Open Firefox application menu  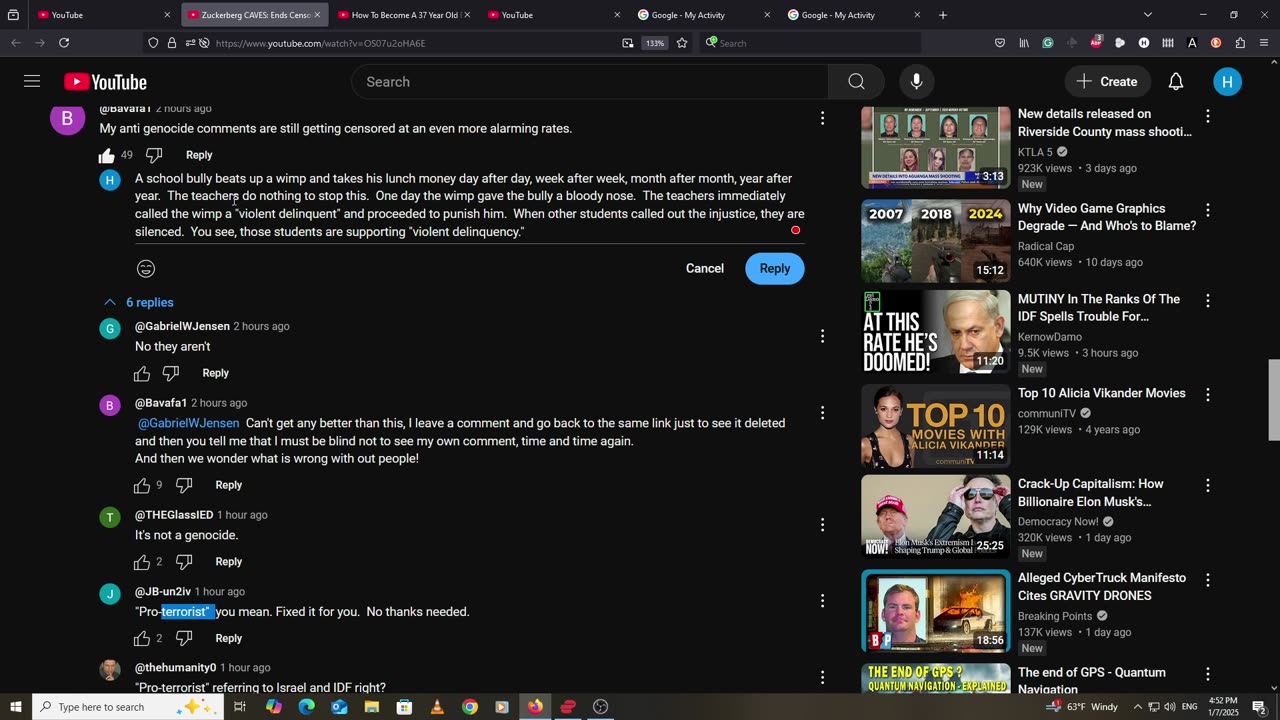click(1265, 43)
